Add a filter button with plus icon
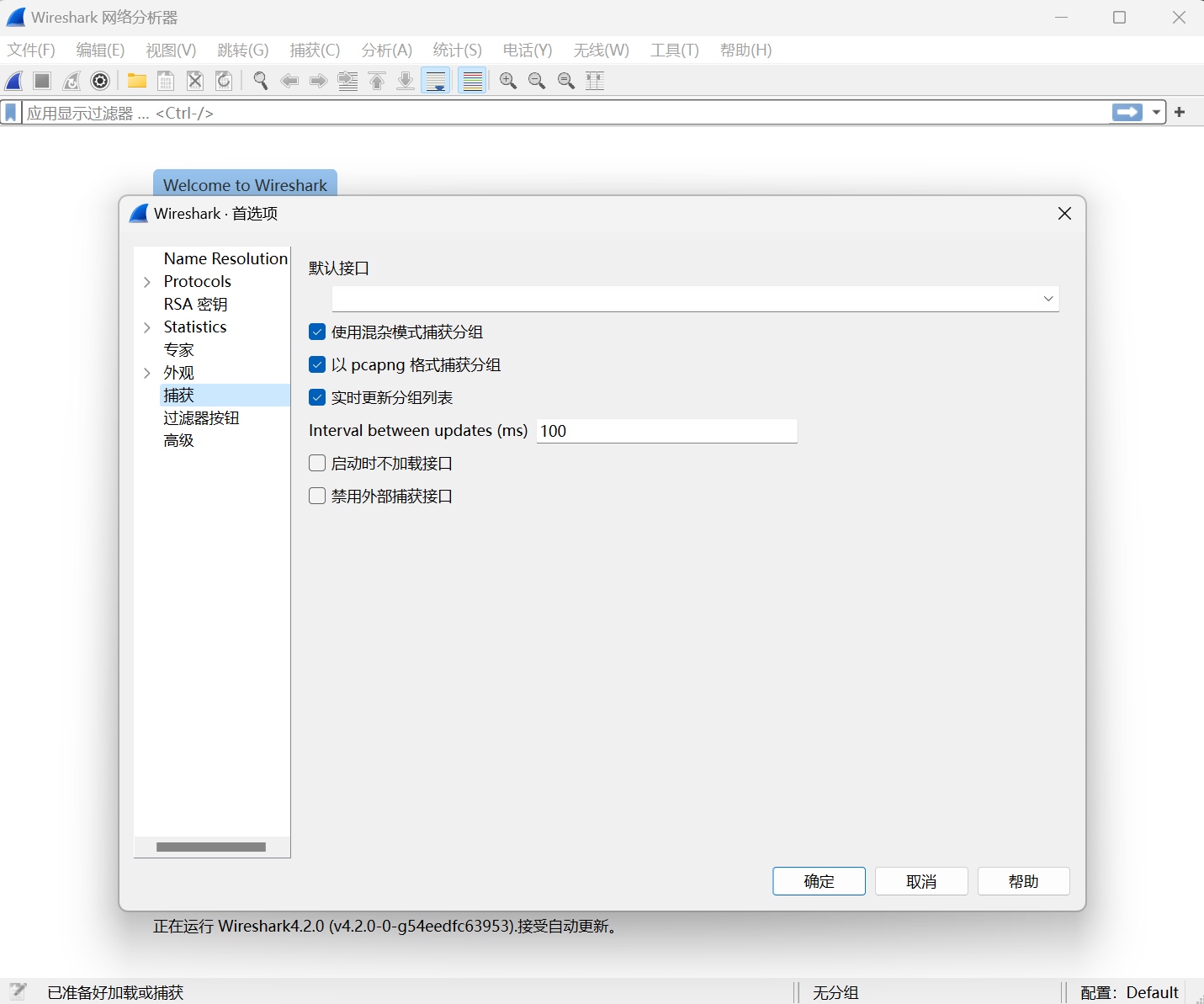 pos(1180,113)
